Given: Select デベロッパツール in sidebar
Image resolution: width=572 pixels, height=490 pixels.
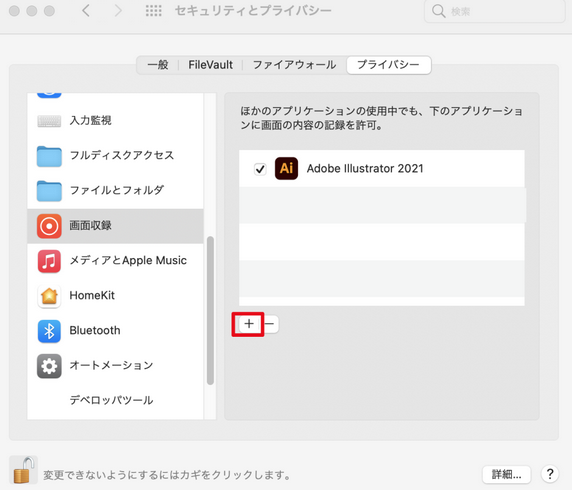Looking at the screenshot, I should [115, 400].
